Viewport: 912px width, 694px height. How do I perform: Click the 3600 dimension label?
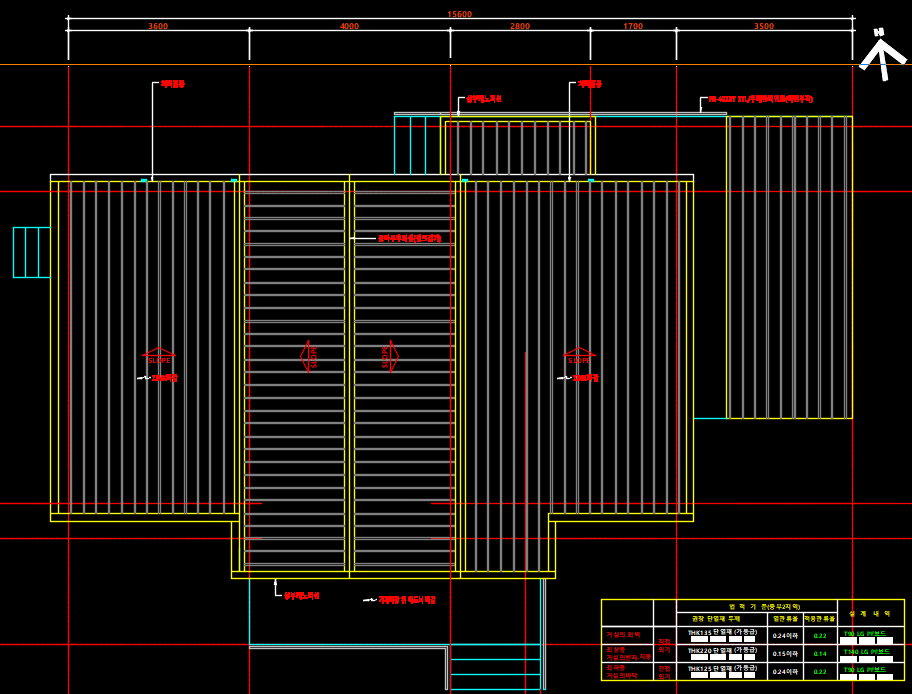[158, 27]
